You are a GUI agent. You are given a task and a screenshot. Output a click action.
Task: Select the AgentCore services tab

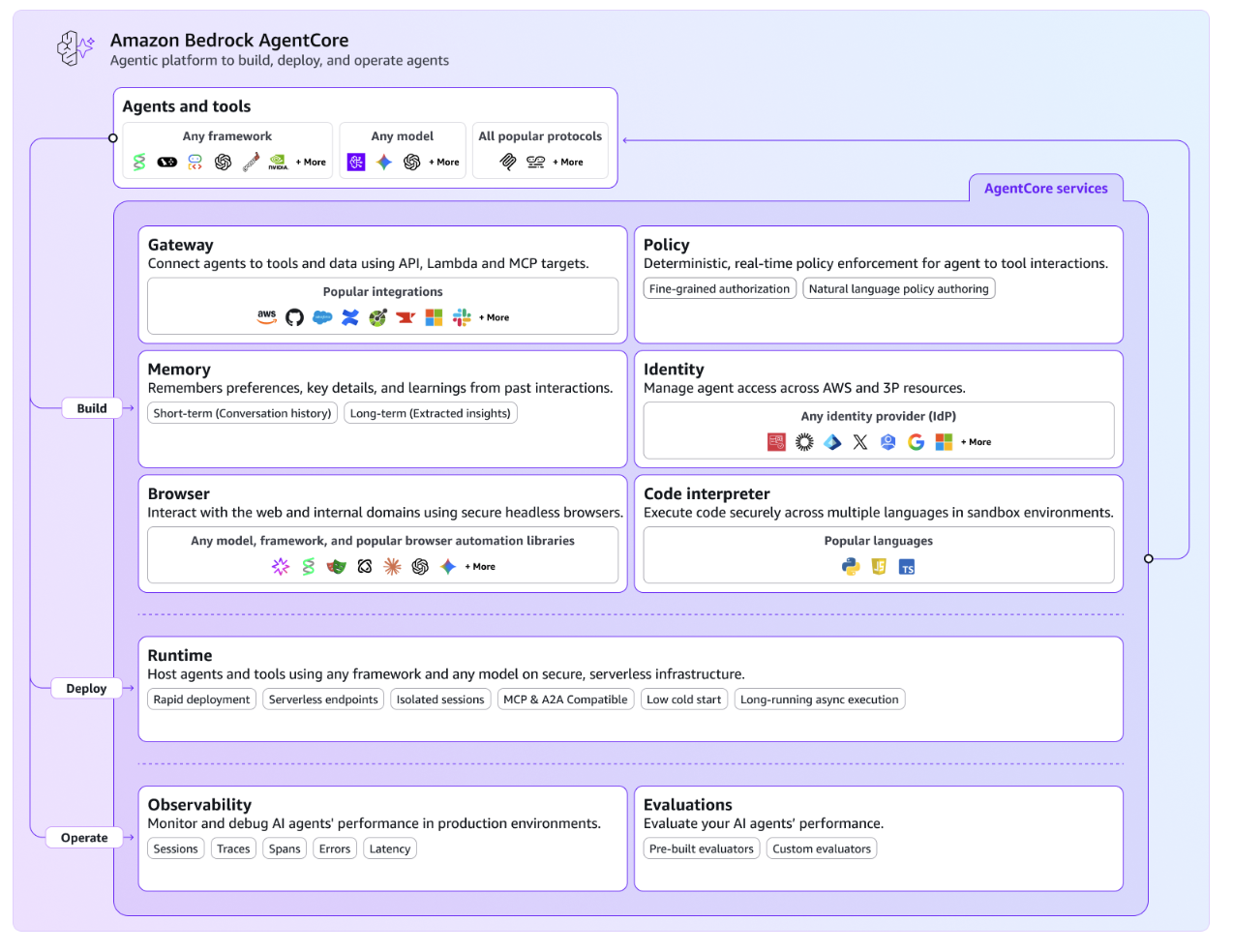[x=1046, y=189]
